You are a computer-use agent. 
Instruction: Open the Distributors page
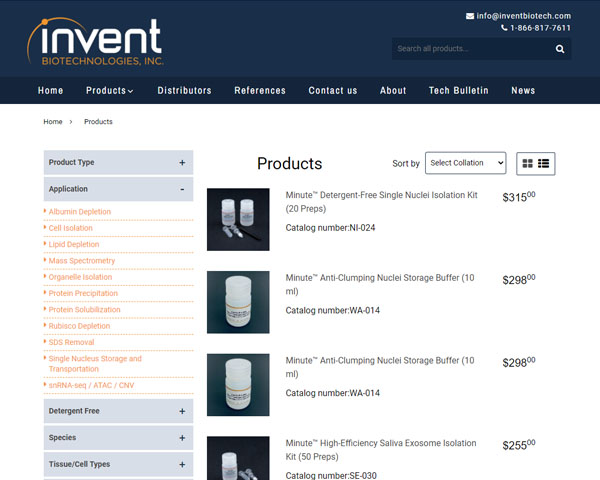[x=184, y=91]
